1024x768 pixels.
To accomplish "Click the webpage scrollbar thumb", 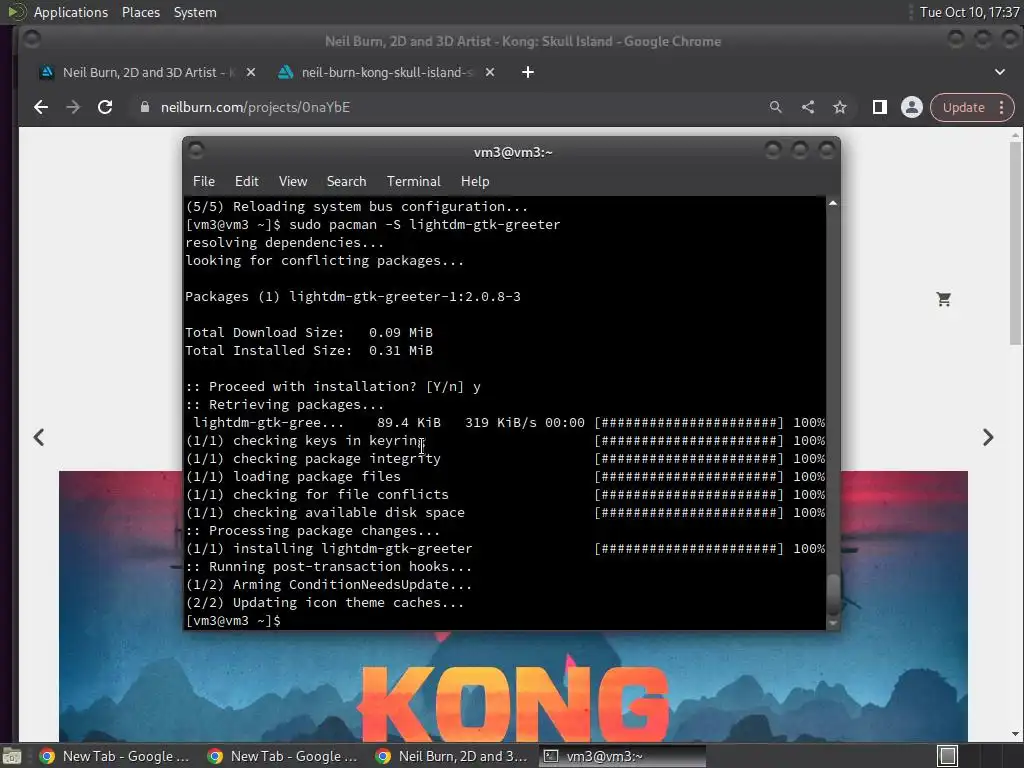I will click(x=1015, y=242).
